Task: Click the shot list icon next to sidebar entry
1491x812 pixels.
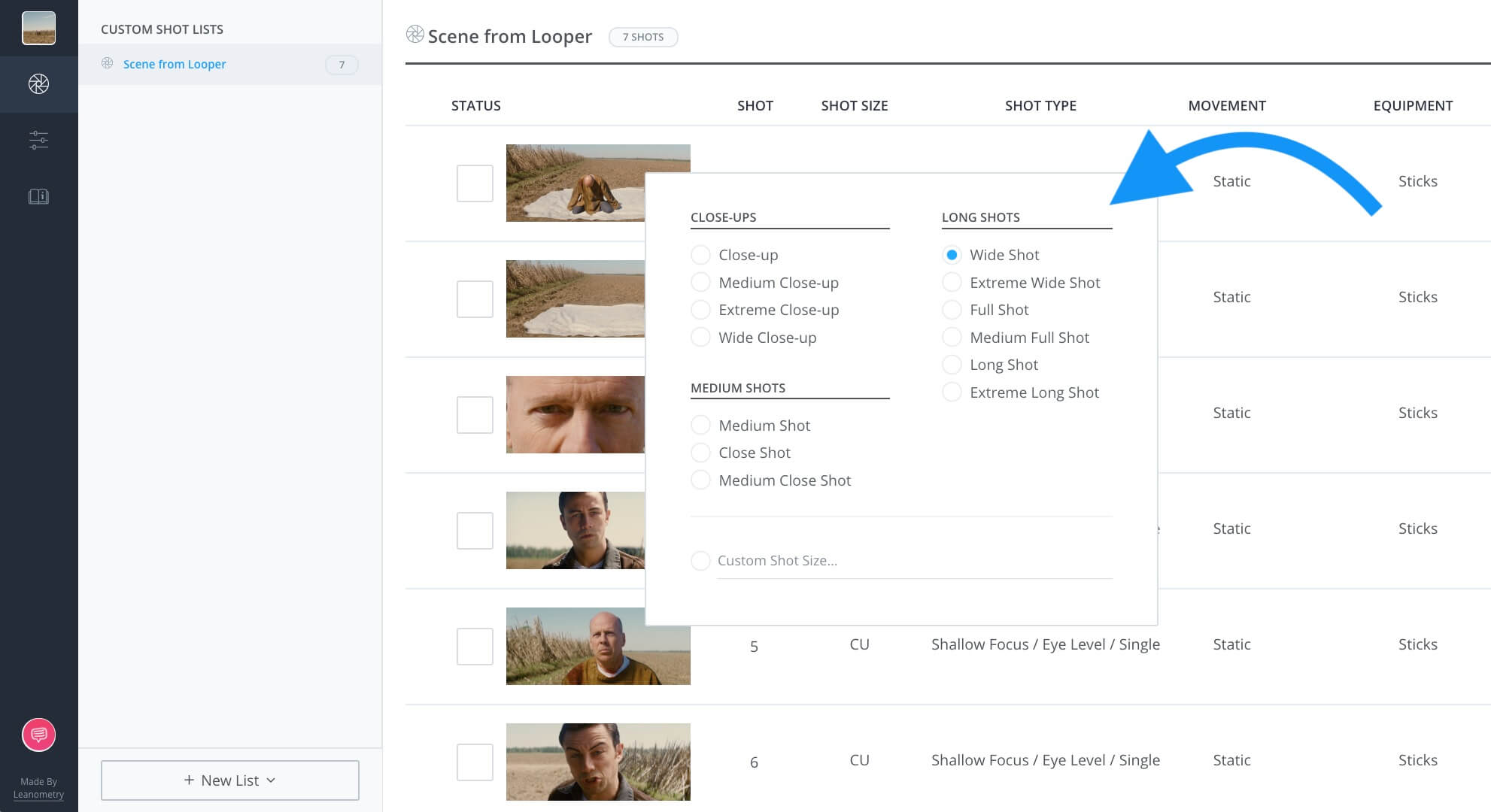Action: point(108,64)
